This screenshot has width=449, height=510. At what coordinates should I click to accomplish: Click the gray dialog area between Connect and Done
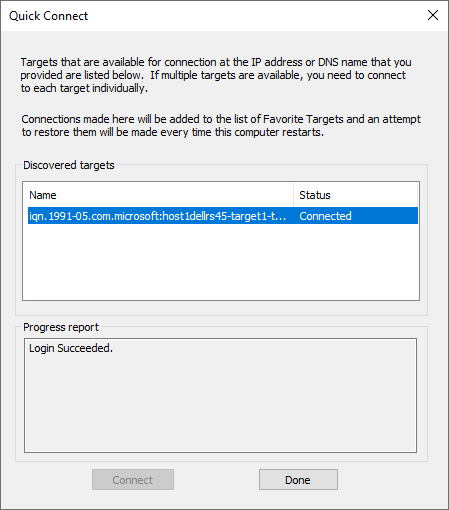pos(216,480)
